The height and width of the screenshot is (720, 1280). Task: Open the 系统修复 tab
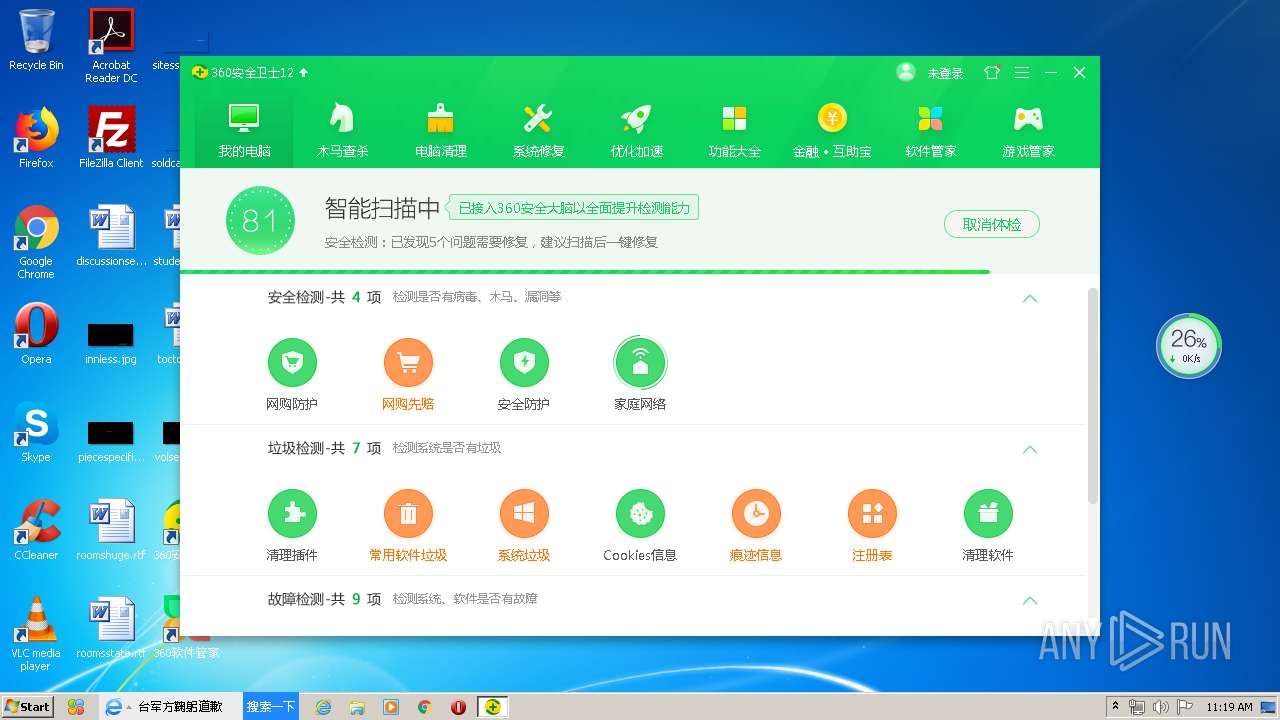tap(538, 130)
